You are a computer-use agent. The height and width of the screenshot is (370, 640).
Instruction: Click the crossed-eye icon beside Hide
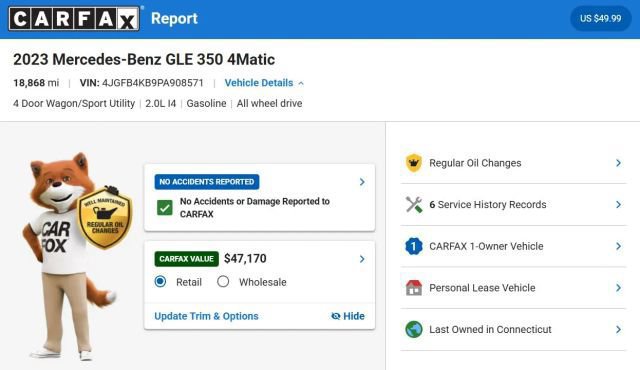pos(336,316)
